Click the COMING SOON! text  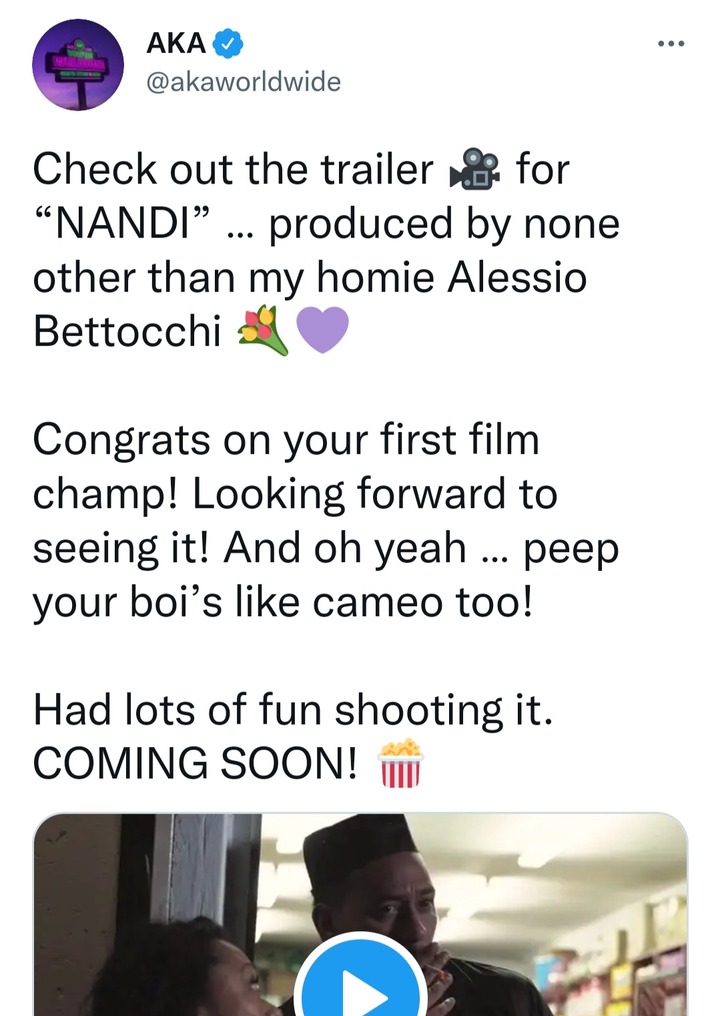(195, 763)
